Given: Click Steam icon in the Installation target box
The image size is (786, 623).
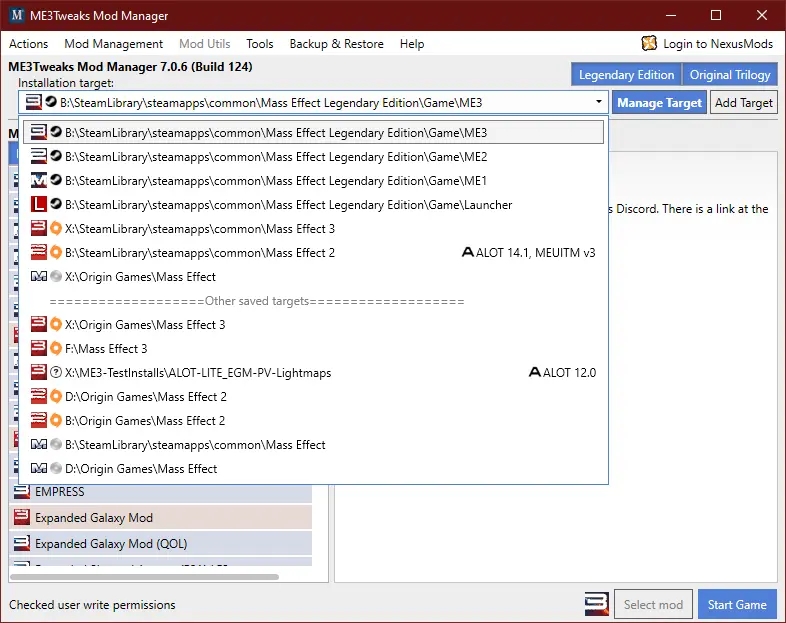Looking at the screenshot, I should 51,102.
